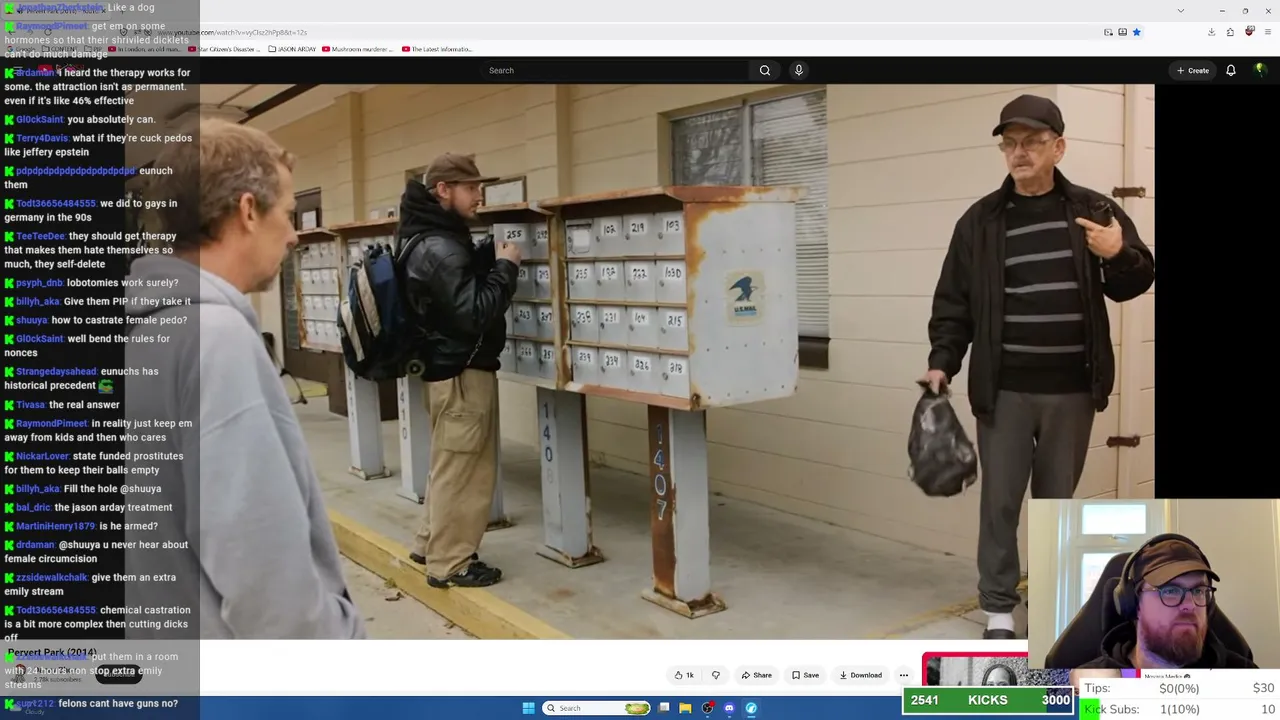Open Task View on the taskbar
The height and width of the screenshot is (720, 1280).
coord(664,708)
